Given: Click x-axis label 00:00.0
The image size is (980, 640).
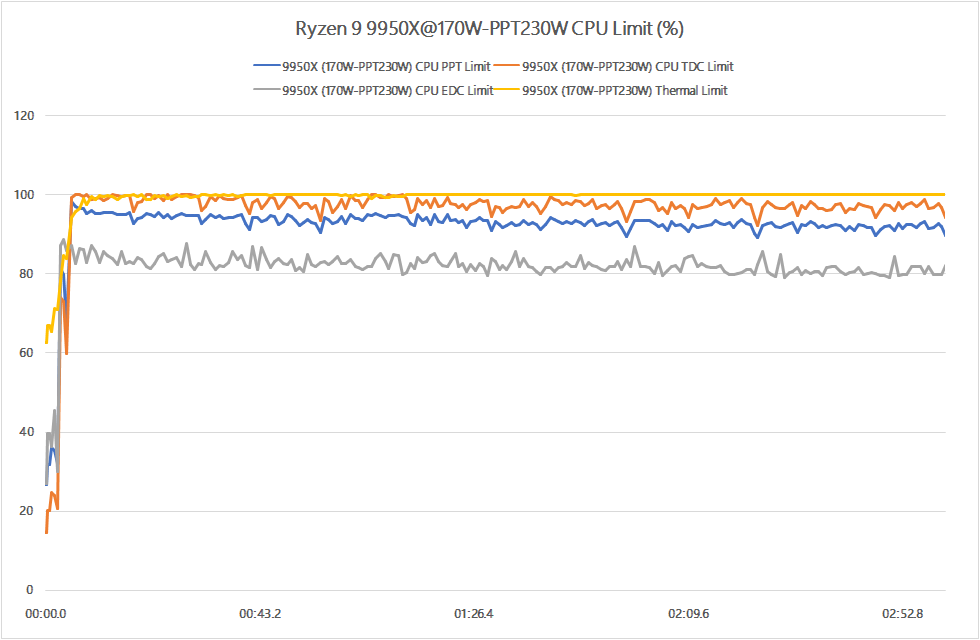Looking at the screenshot, I should point(46,614).
